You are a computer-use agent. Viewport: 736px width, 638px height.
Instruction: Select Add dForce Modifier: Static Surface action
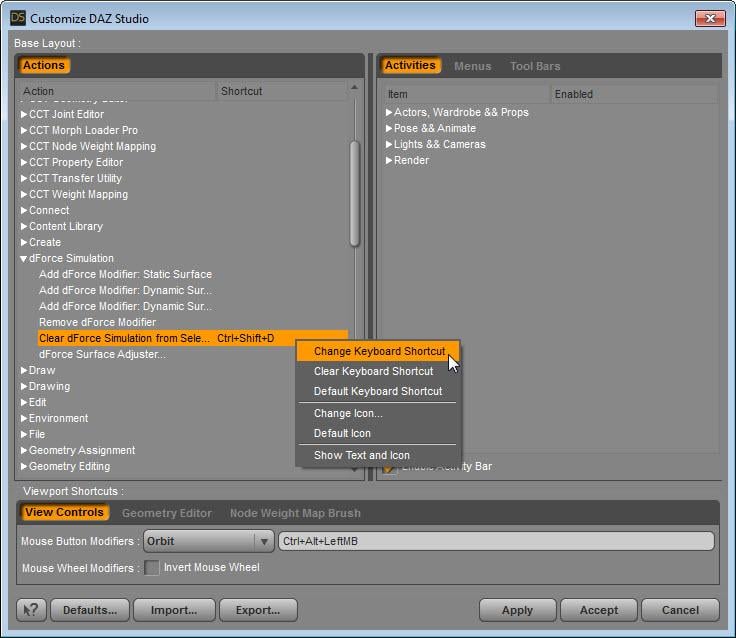tap(125, 274)
